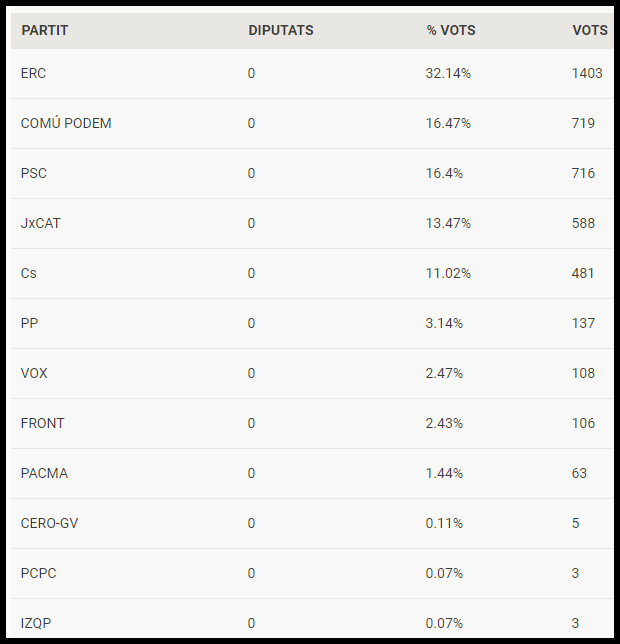Click the VOX party name
This screenshot has height=644, width=620.
tap(34, 373)
